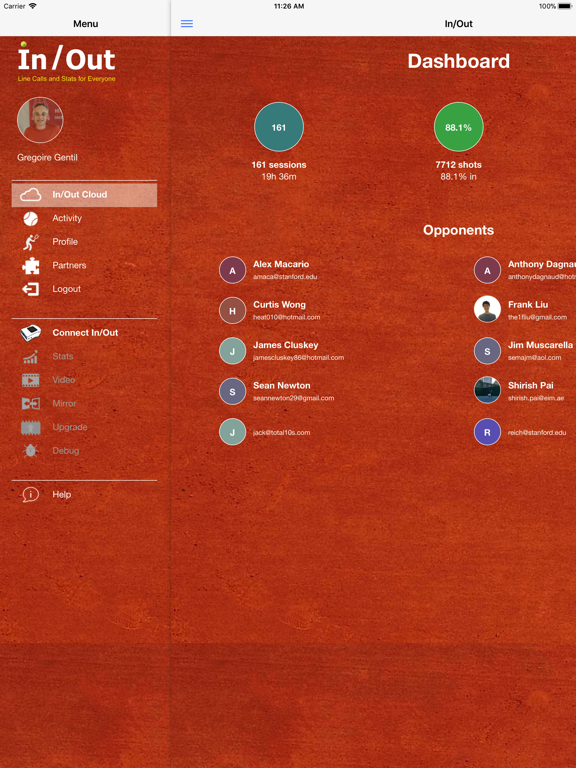Click the 19h 36m duration text
The height and width of the screenshot is (768, 576).
279,176
